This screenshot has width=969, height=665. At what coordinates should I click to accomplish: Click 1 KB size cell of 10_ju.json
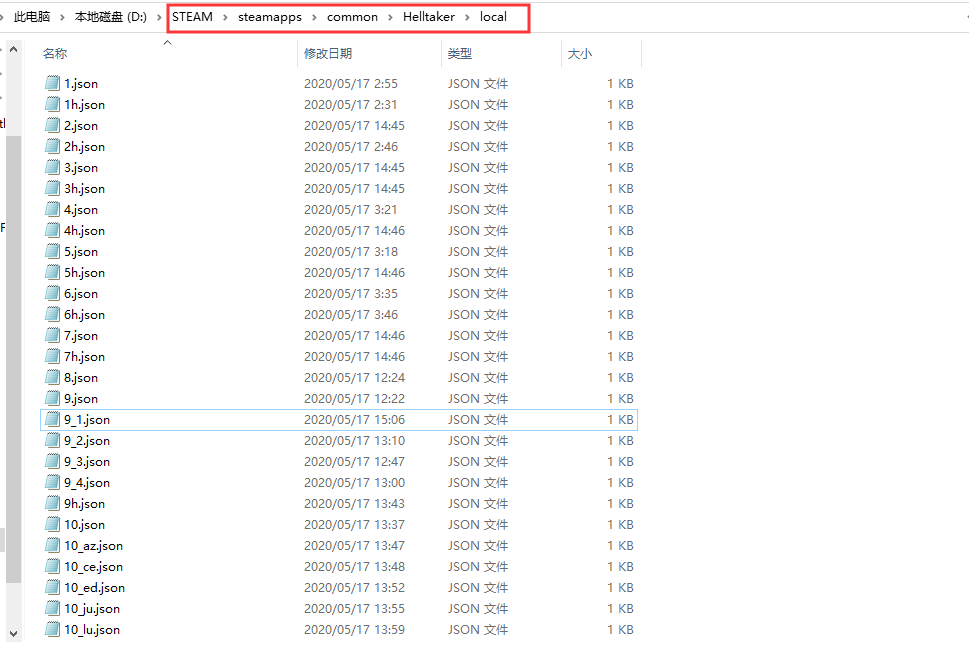click(x=620, y=609)
